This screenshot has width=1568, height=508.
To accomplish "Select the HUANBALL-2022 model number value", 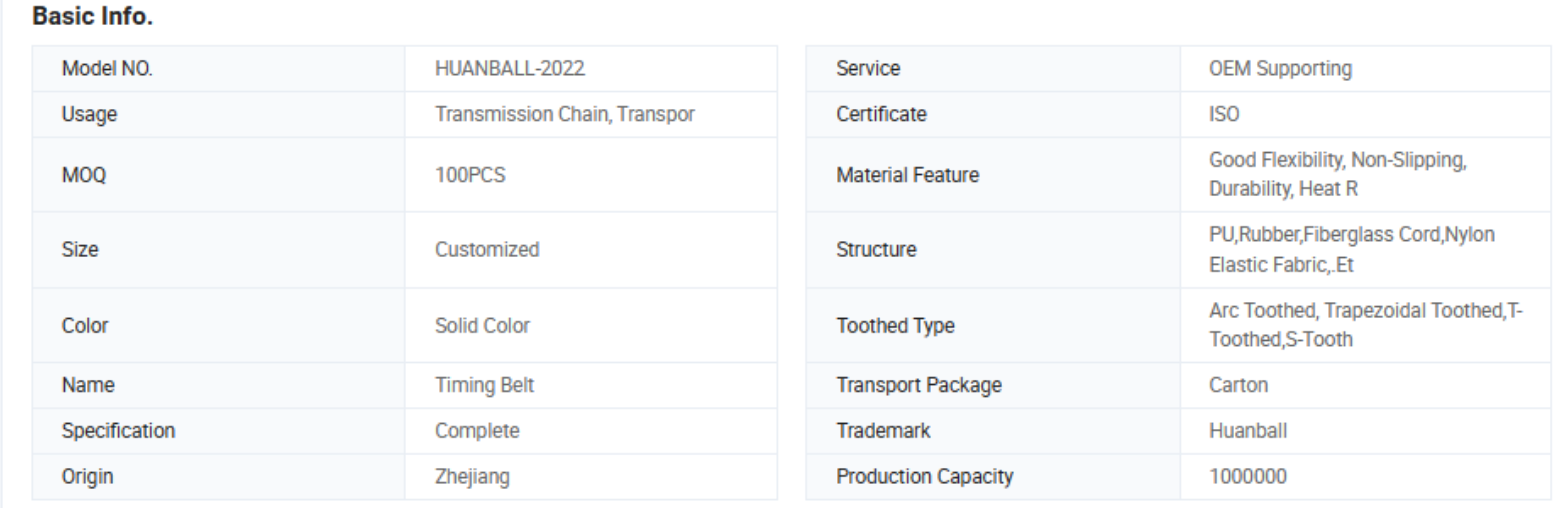I will pyautogui.click(x=509, y=68).
